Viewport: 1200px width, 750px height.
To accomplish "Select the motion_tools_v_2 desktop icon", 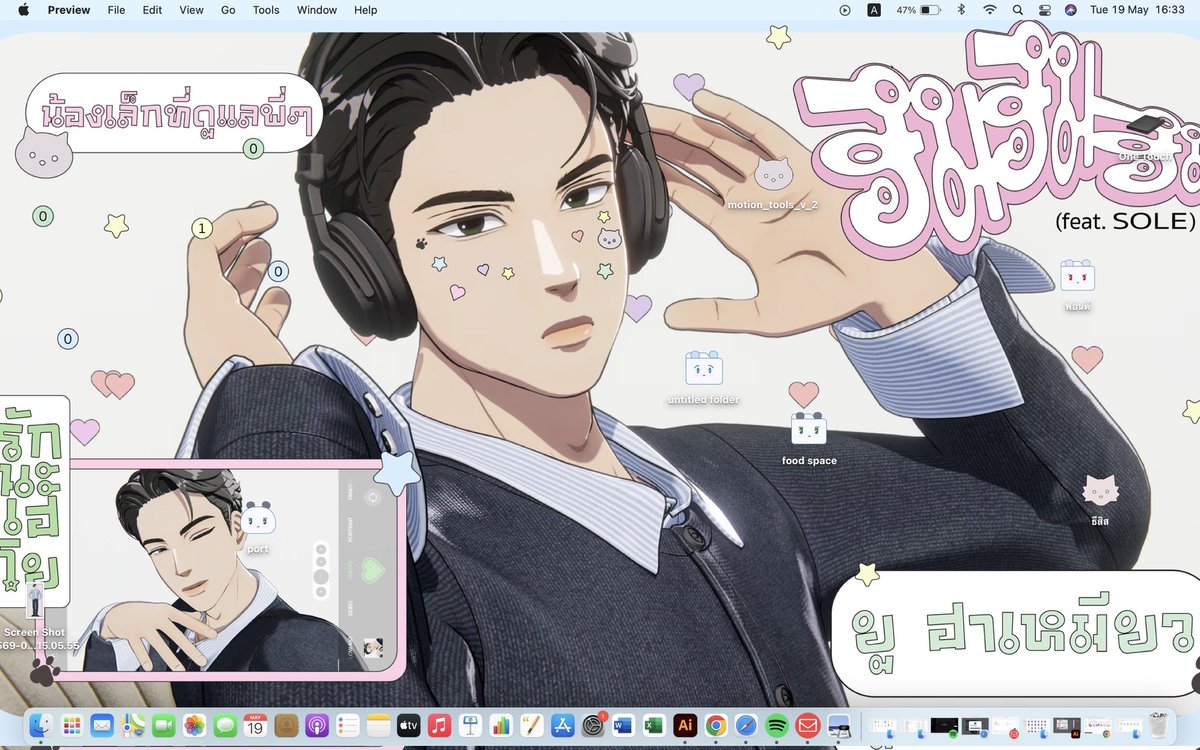I will tap(773, 184).
